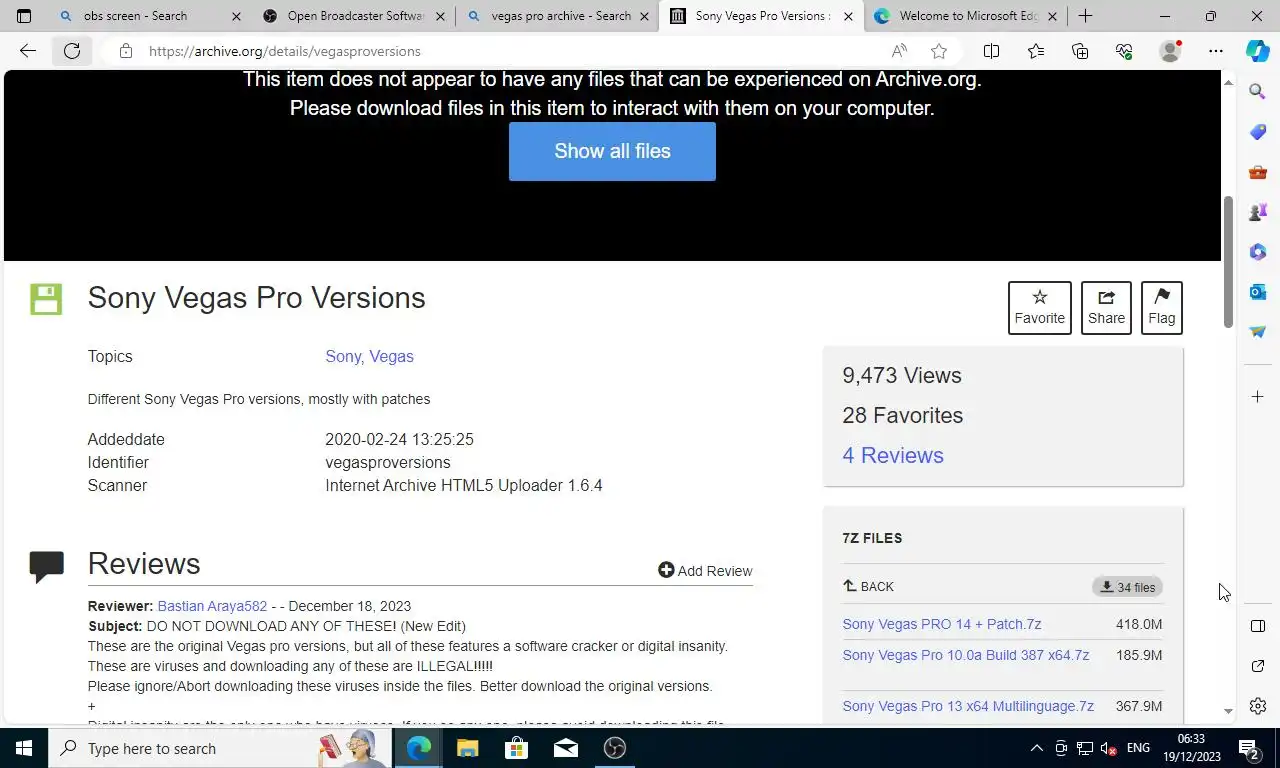Switch ENG input language
Viewport: 1280px width, 768px height.
coord(1138,748)
